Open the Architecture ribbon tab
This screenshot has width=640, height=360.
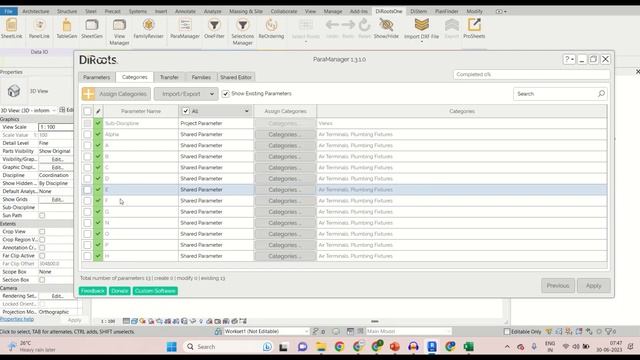coord(36,11)
